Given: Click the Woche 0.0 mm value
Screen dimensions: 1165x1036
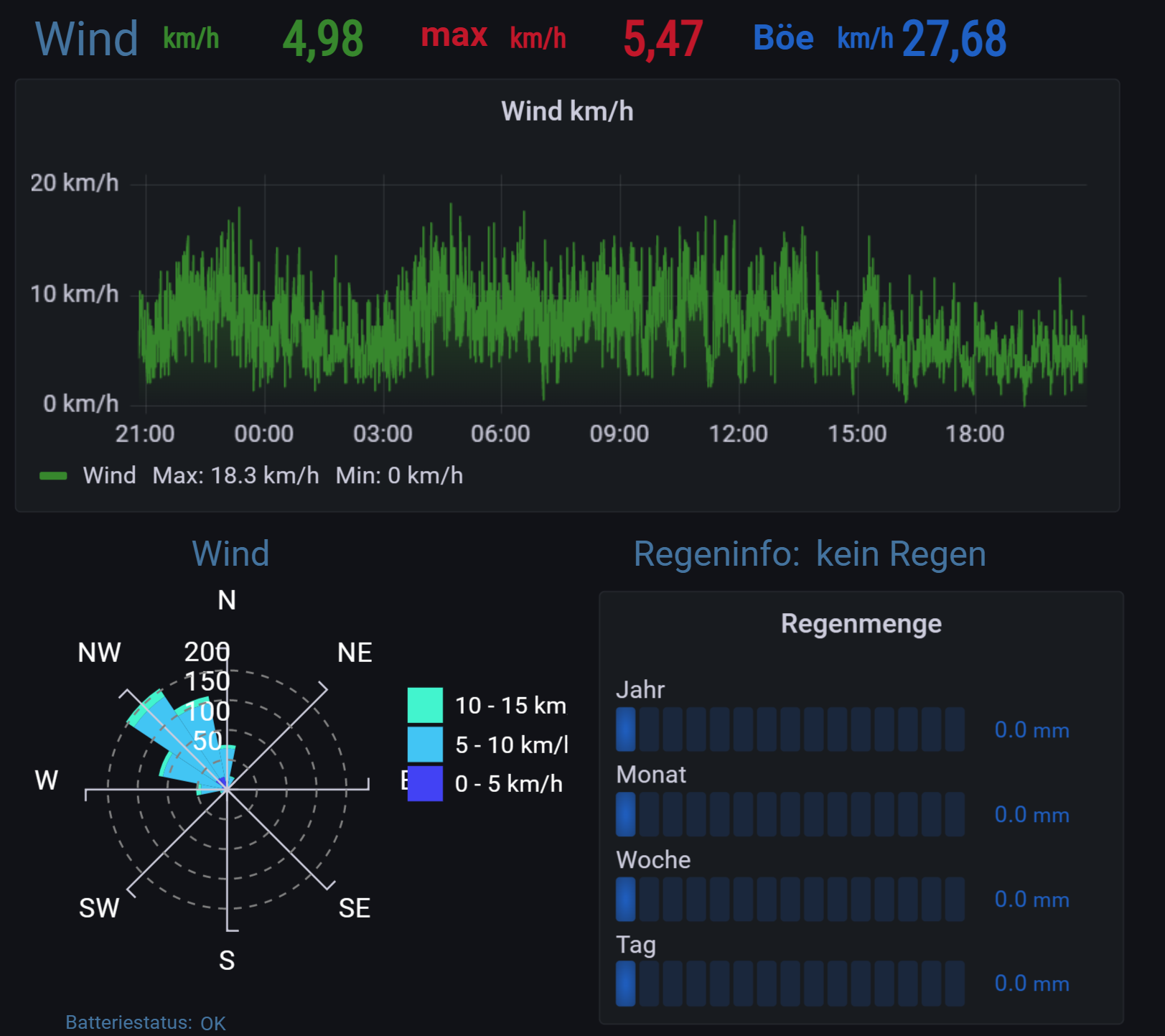Looking at the screenshot, I should click(x=1031, y=900).
